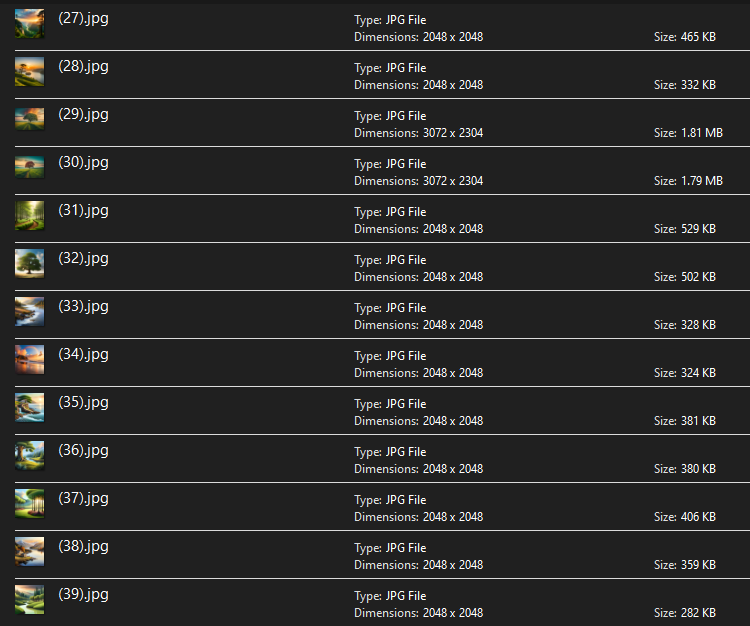Screen dimensions: 750x626
Task: Click the thumbnail icon for (29).jpg
Action: pos(29,119)
